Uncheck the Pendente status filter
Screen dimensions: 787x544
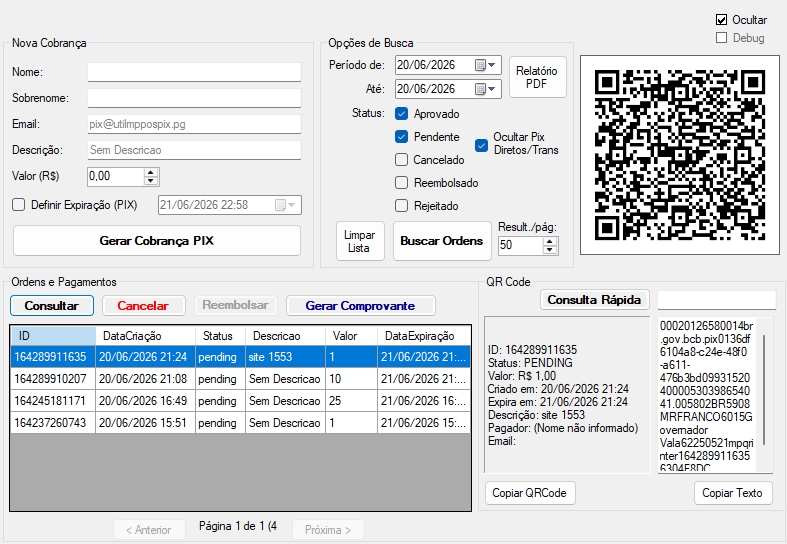point(402,137)
